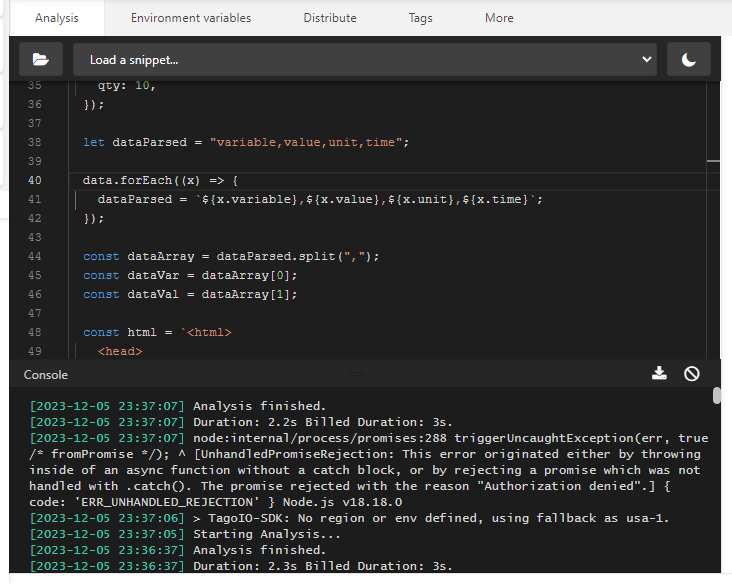732x586 pixels.
Task: Click line number 47 in gutter
Action: pyautogui.click(x=35, y=313)
